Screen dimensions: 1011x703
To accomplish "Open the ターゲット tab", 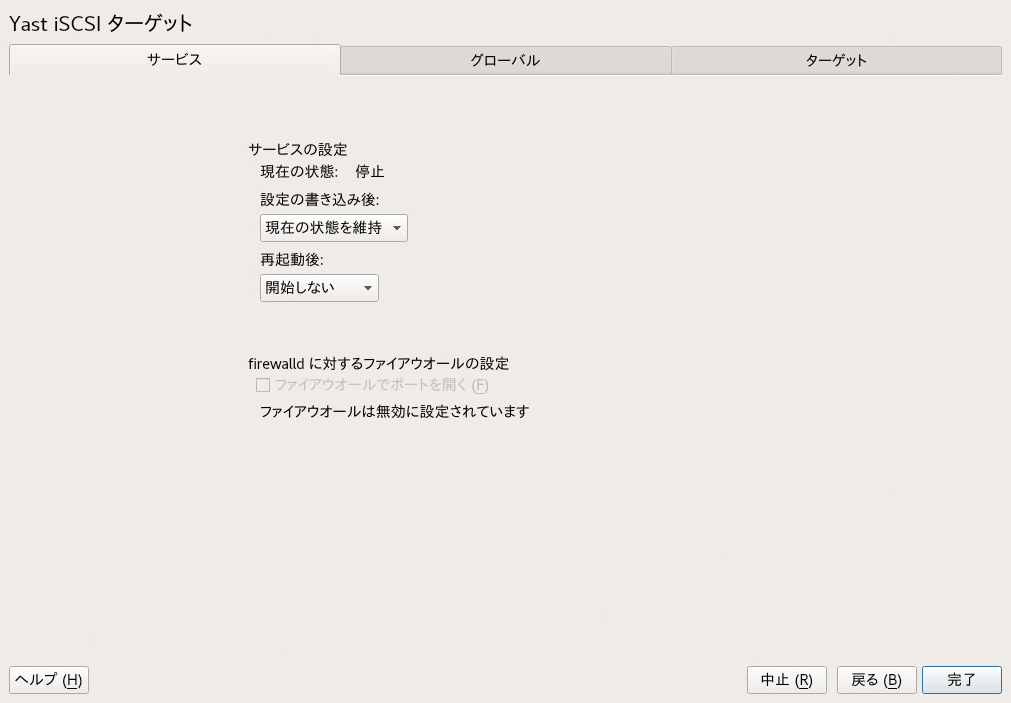I will (836, 61).
